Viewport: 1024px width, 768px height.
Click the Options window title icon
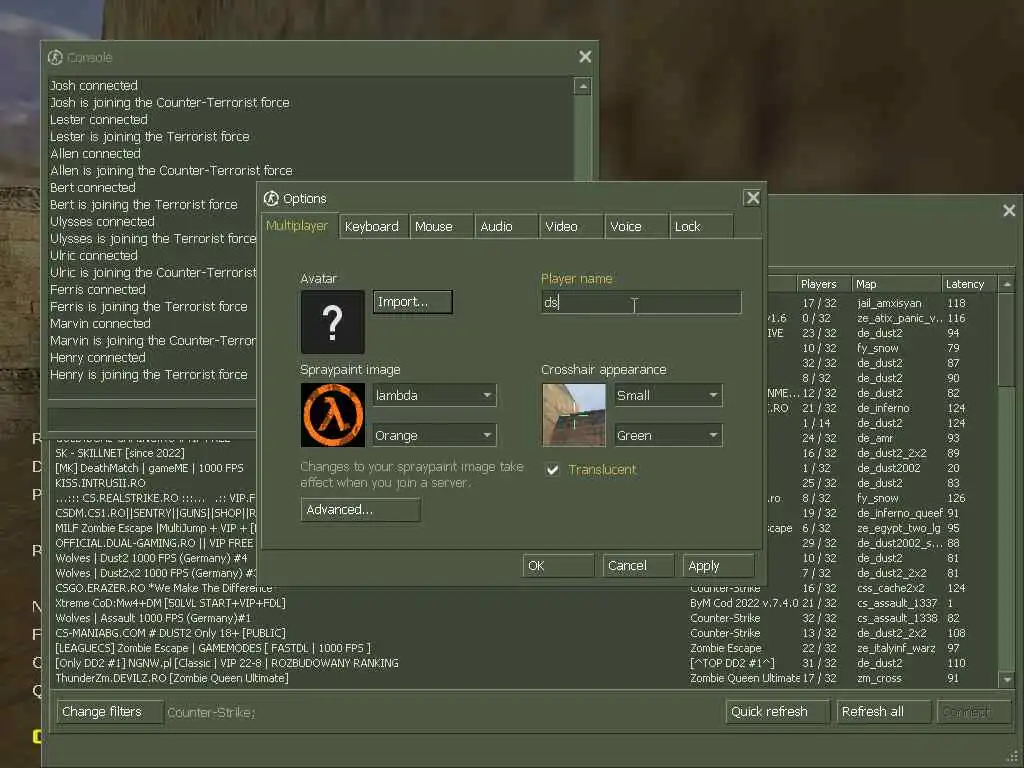271,199
